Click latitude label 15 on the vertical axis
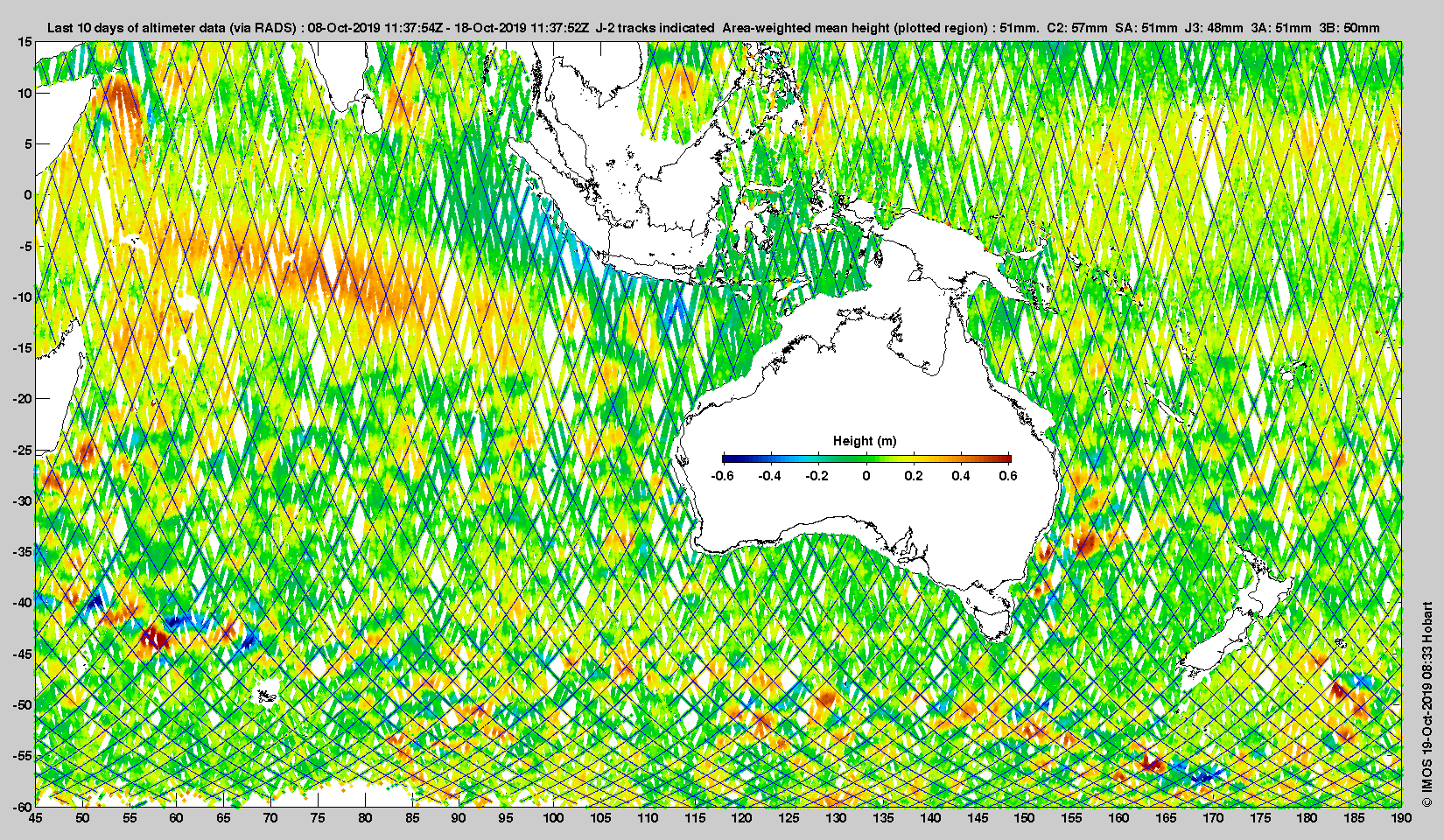Screen dimensions: 1444x840 (x=25, y=42)
